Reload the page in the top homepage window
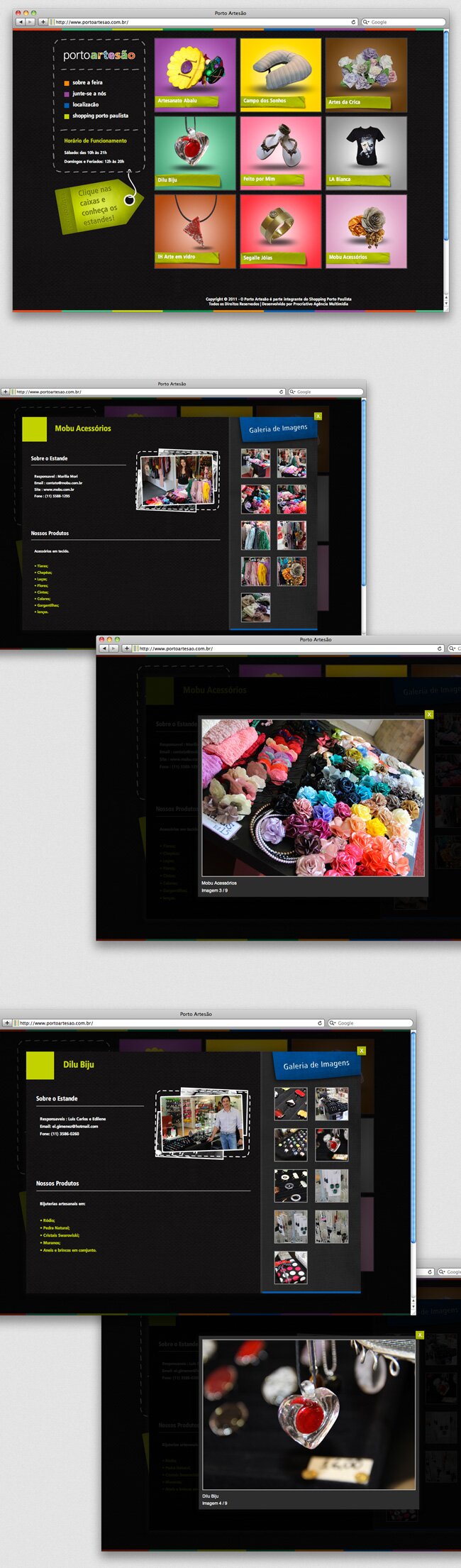Viewport: 461px width, 1568px height. coord(353,22)
